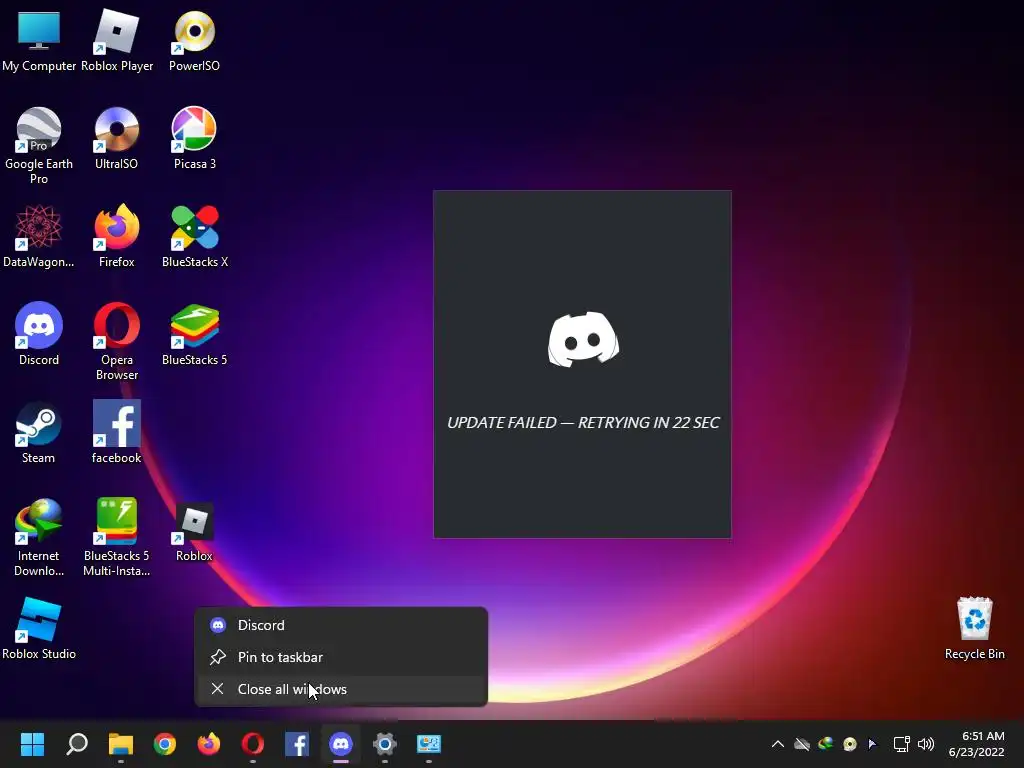This screenshot has width=1024, height=768.
Task: Select facebook desktop shortcut
Action: (x=116, y=432)
